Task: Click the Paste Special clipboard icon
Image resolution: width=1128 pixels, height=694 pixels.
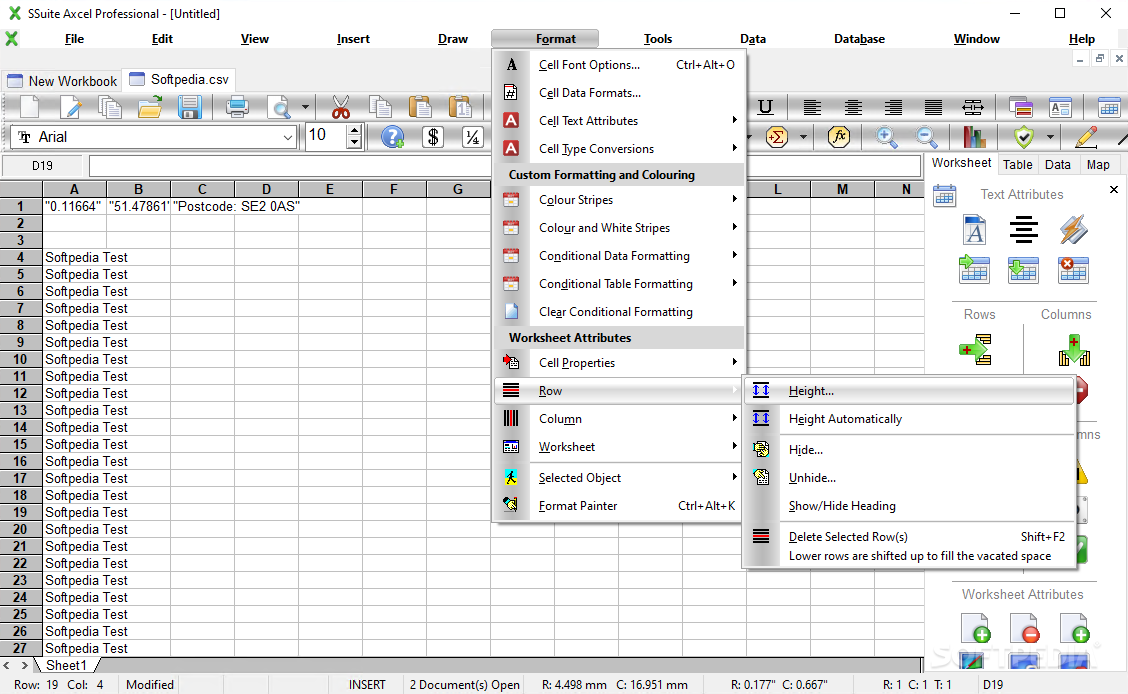Action: click(x=460, y=107)
